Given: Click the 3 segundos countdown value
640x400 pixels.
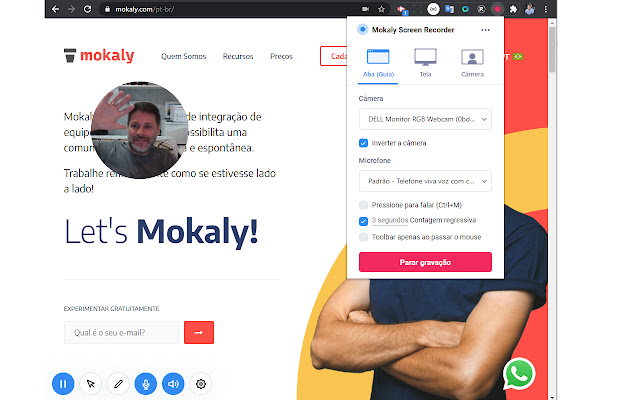Looking at the screenshot, I should 390,220.
